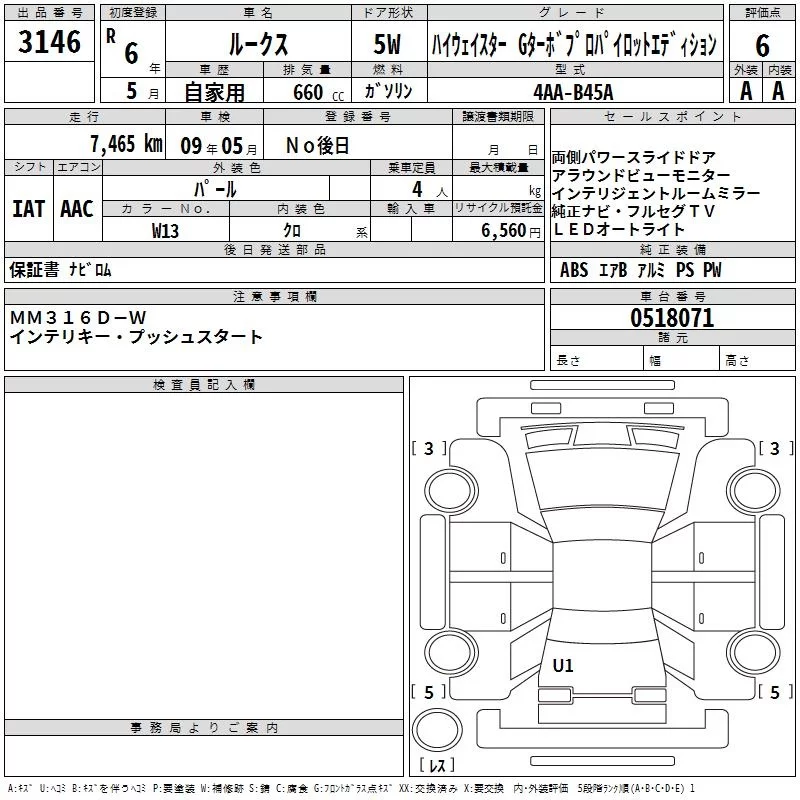This screenshot has height=800, width=800.
Task: Click the interior color クロ
Action: (292, 231)
